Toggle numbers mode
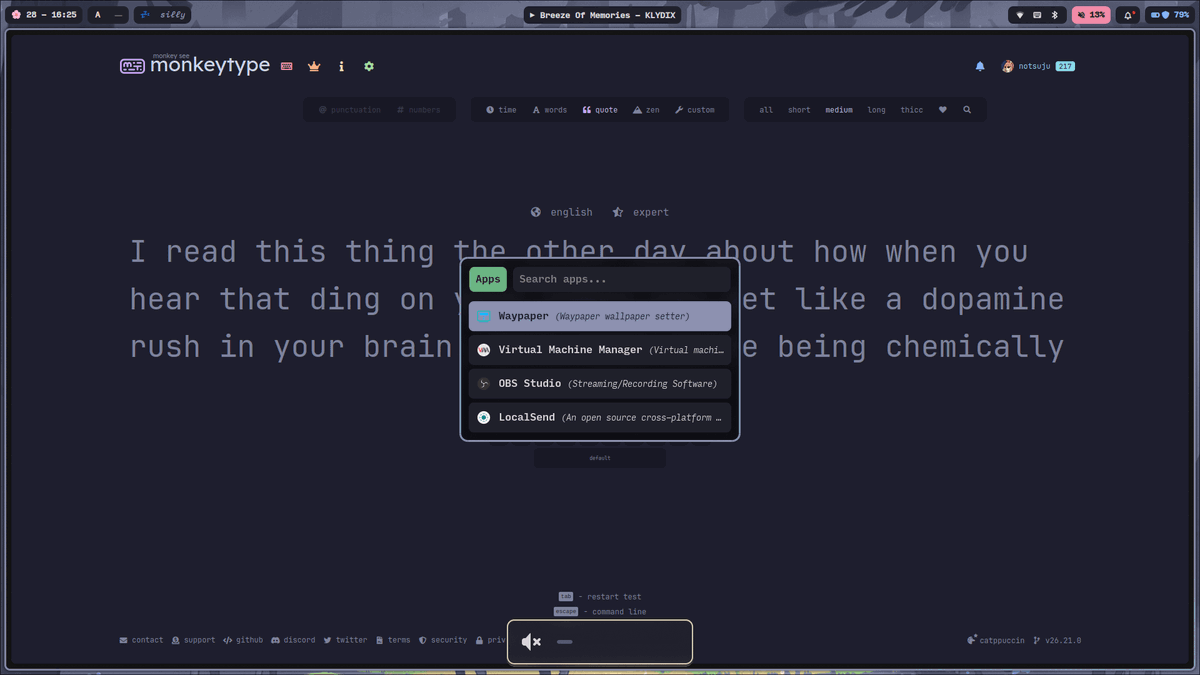 418,110
